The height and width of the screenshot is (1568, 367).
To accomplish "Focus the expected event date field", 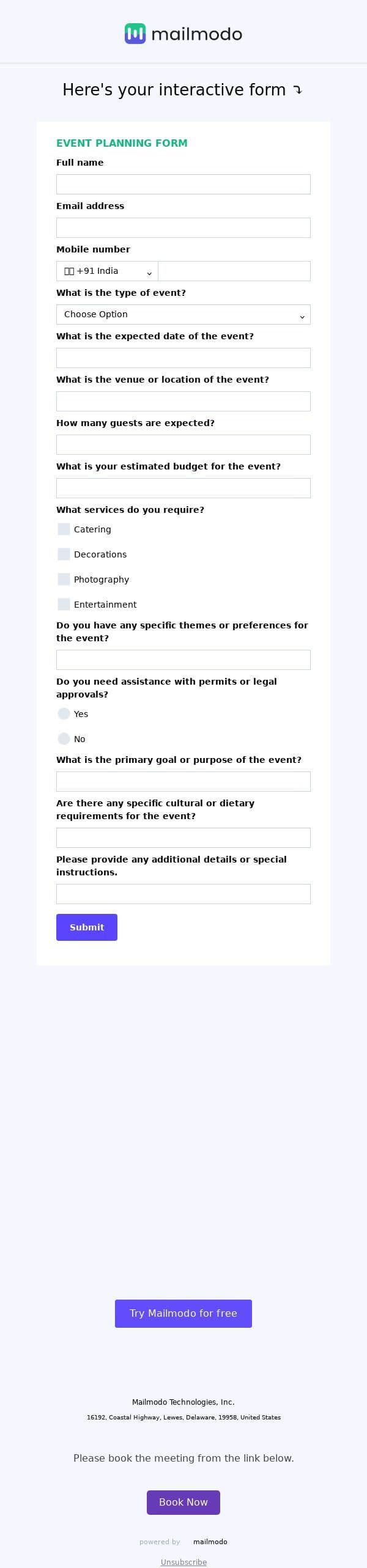I will point(183,358).
